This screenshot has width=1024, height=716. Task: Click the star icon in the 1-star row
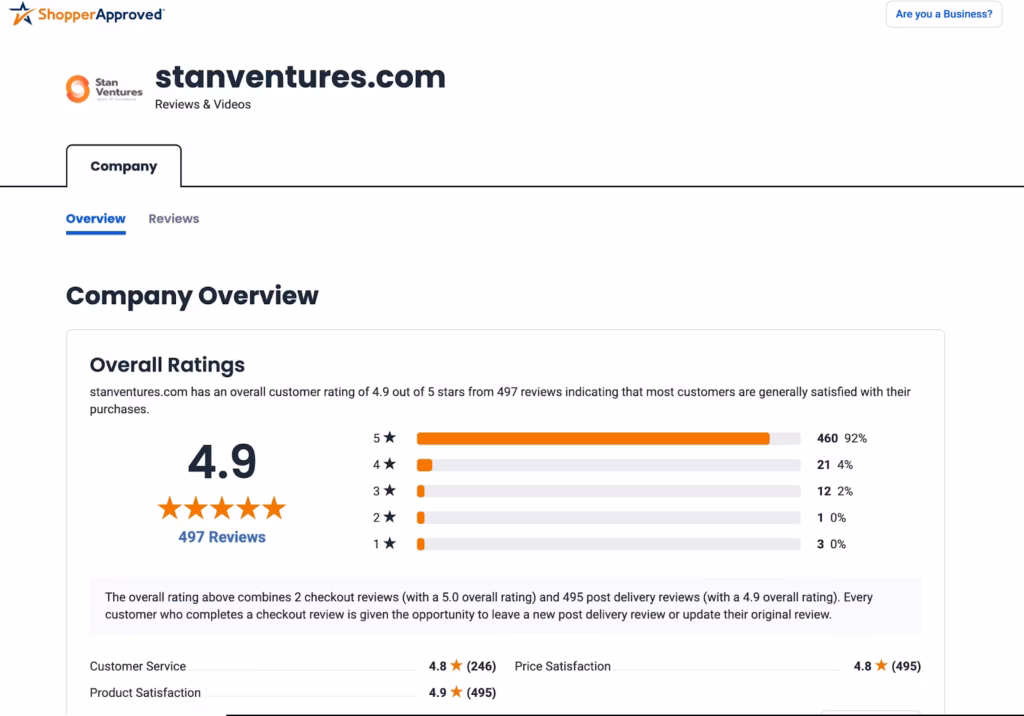tap(389, 544)
